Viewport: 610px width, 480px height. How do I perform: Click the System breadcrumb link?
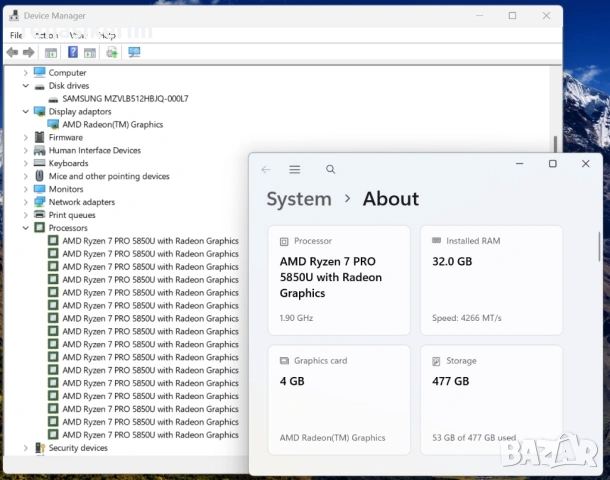coord(299,199)
